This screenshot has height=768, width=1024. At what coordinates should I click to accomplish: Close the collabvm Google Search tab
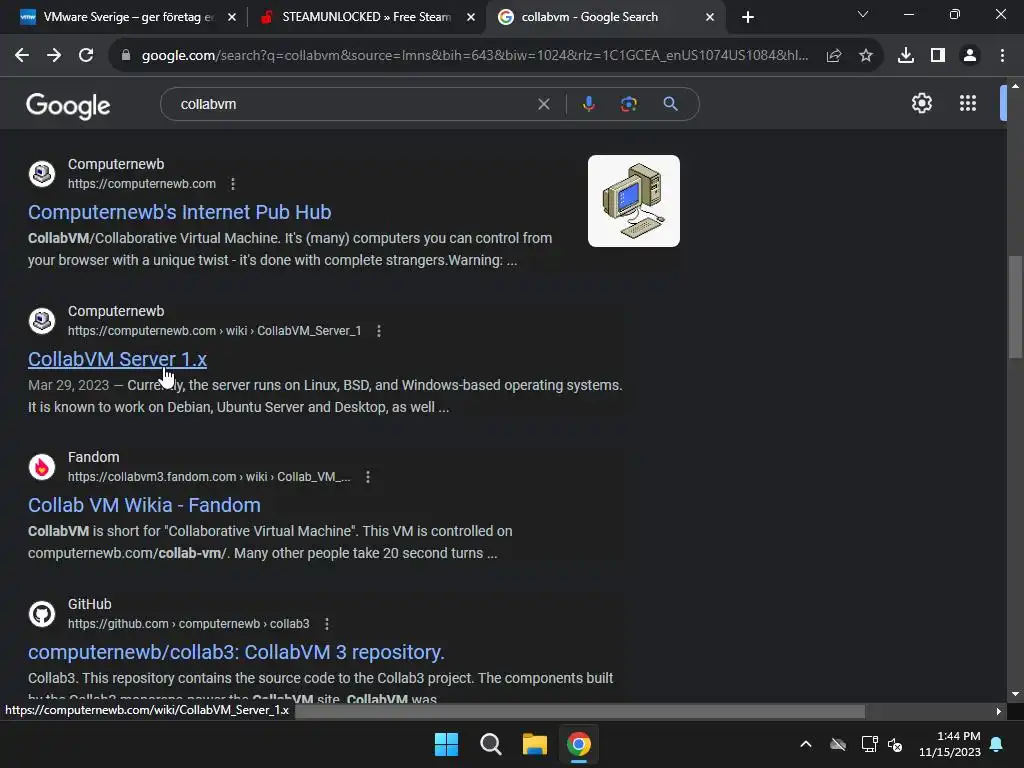tap(710, 18)
